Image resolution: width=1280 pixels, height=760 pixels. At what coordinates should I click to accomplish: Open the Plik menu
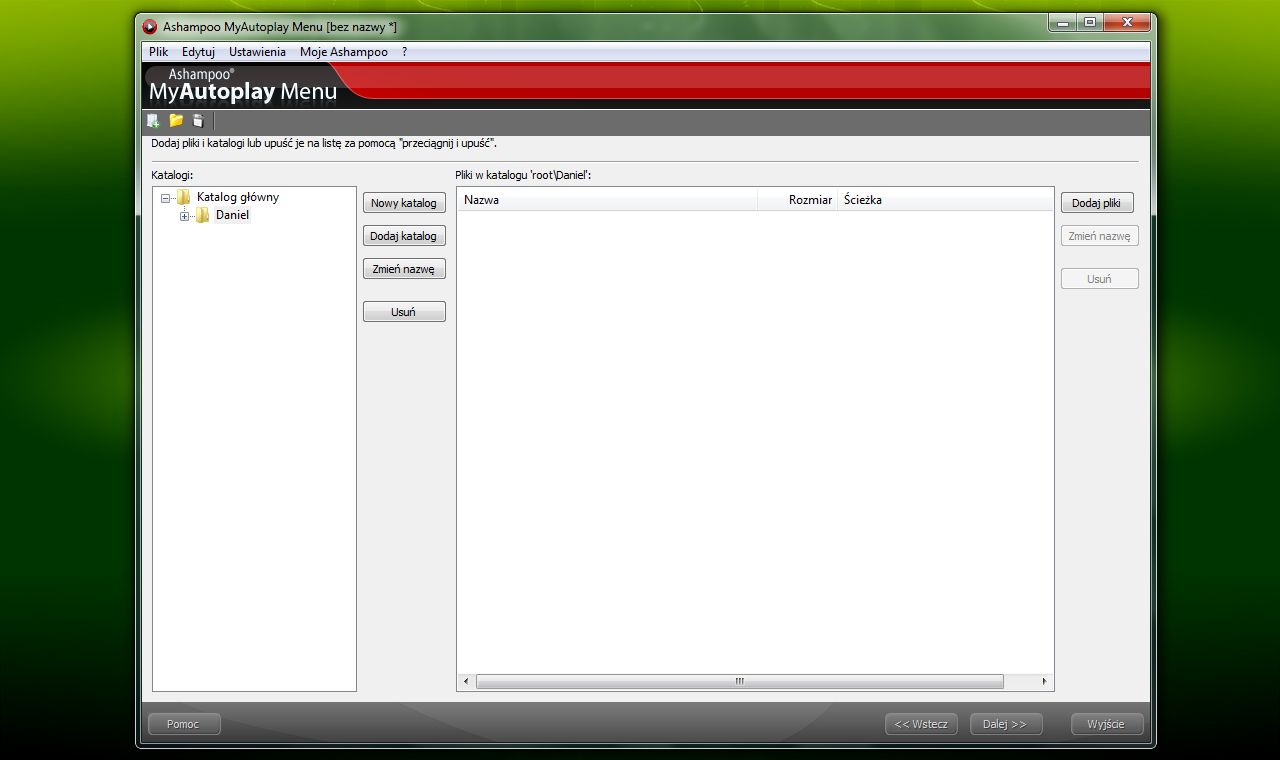point(159,52)
